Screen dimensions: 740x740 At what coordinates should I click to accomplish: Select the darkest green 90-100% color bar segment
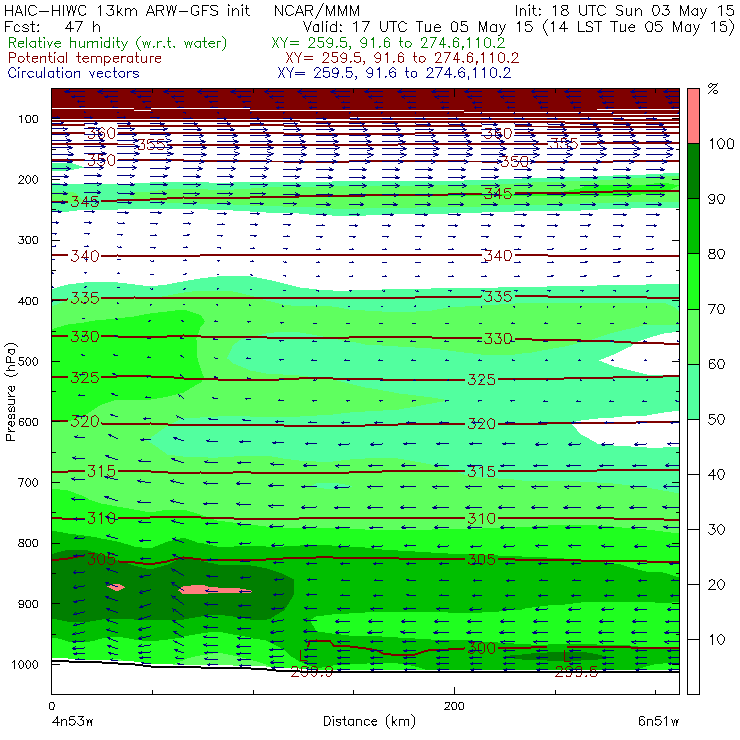693,171
